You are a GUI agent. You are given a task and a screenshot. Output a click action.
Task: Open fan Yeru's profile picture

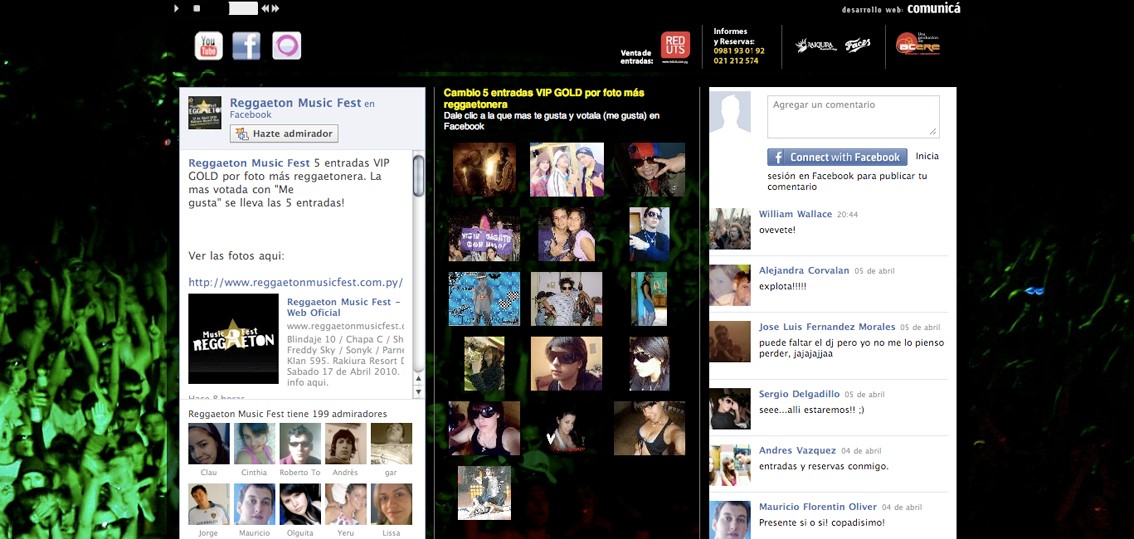pyautogui.click(x=346, y=504)
